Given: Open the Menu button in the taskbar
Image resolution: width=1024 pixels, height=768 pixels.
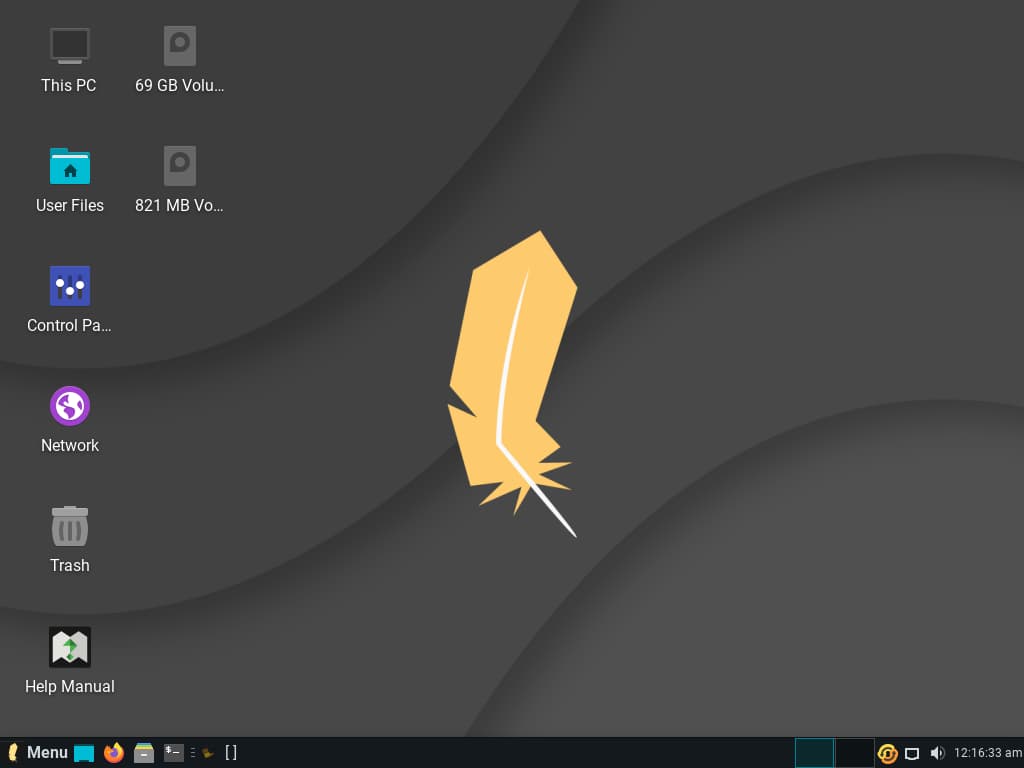Looking at the screenshot, I should 38,752.
